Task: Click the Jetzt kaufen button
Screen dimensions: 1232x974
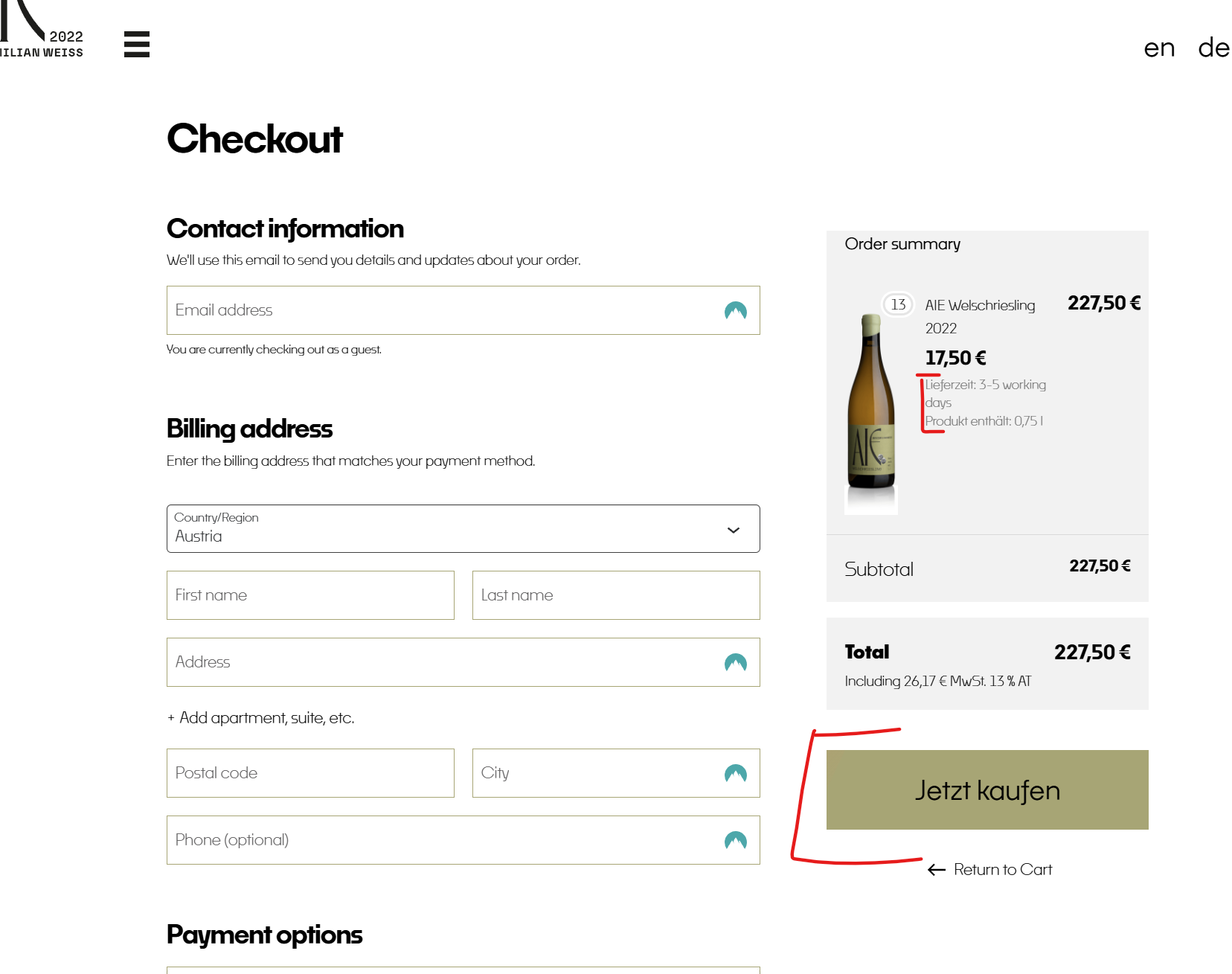Action: 987,790
